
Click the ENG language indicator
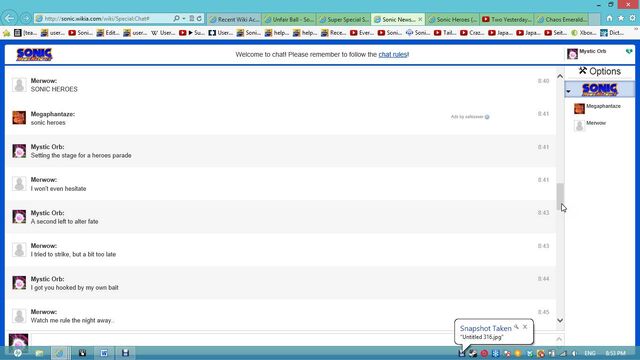(589, 353)
